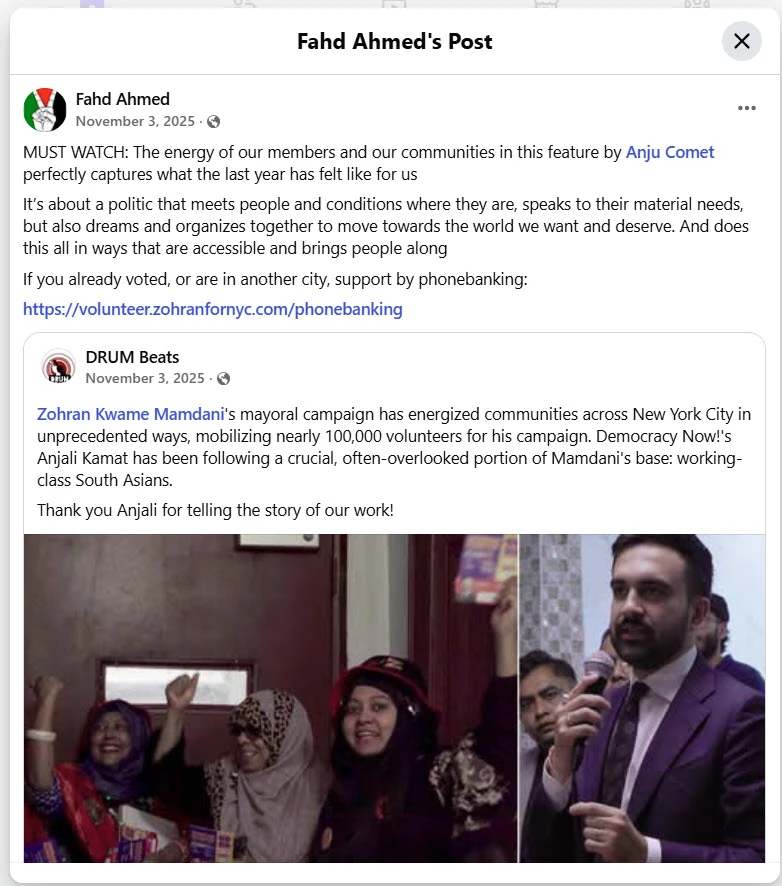This screenshot has width=782, height=886.
Task: Open the image of man in purple suit
Action: [642, 698]
